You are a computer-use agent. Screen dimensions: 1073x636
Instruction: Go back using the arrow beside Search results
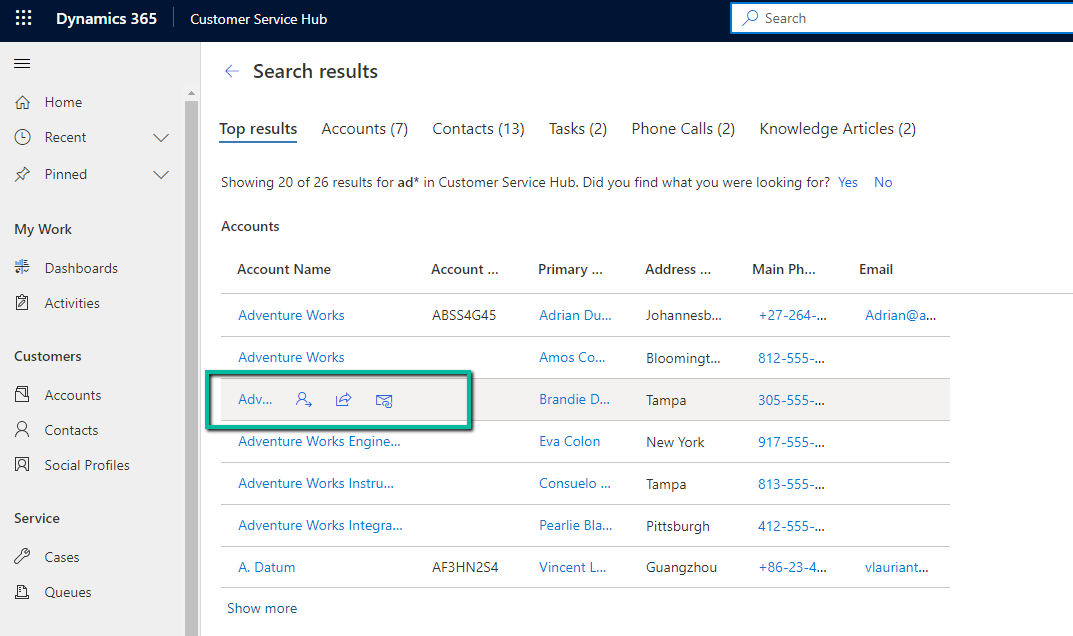tap(232, 72)
